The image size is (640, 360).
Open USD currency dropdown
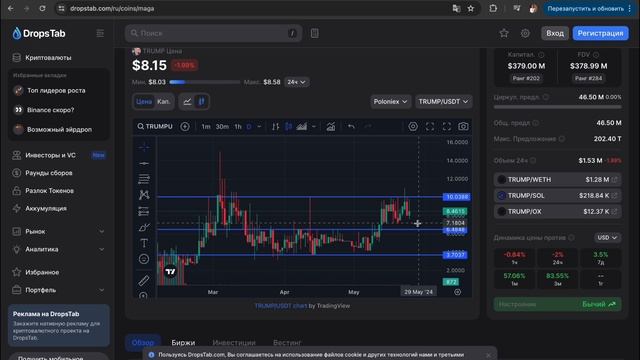(607, 238)
